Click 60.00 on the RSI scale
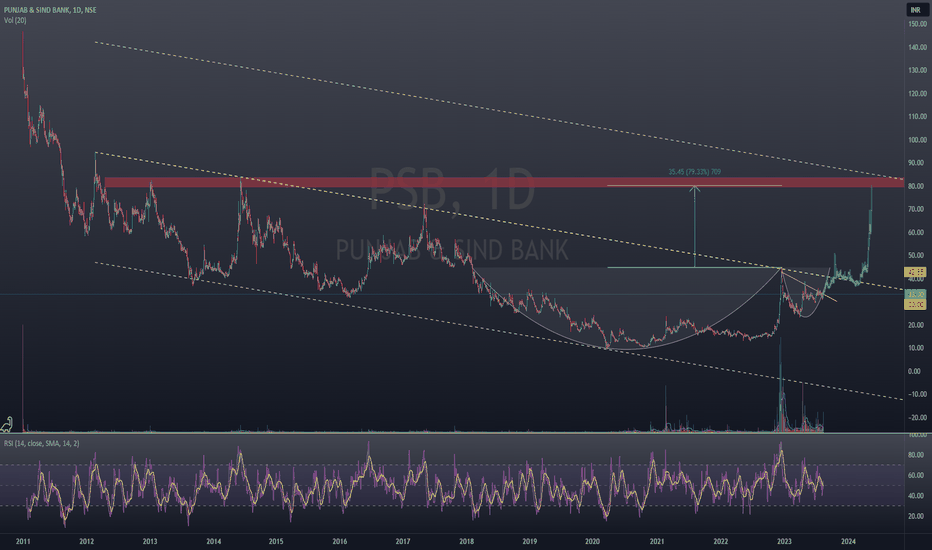Image resolution: width=932 pixels, height=550 pixels. tap(916, 476)
